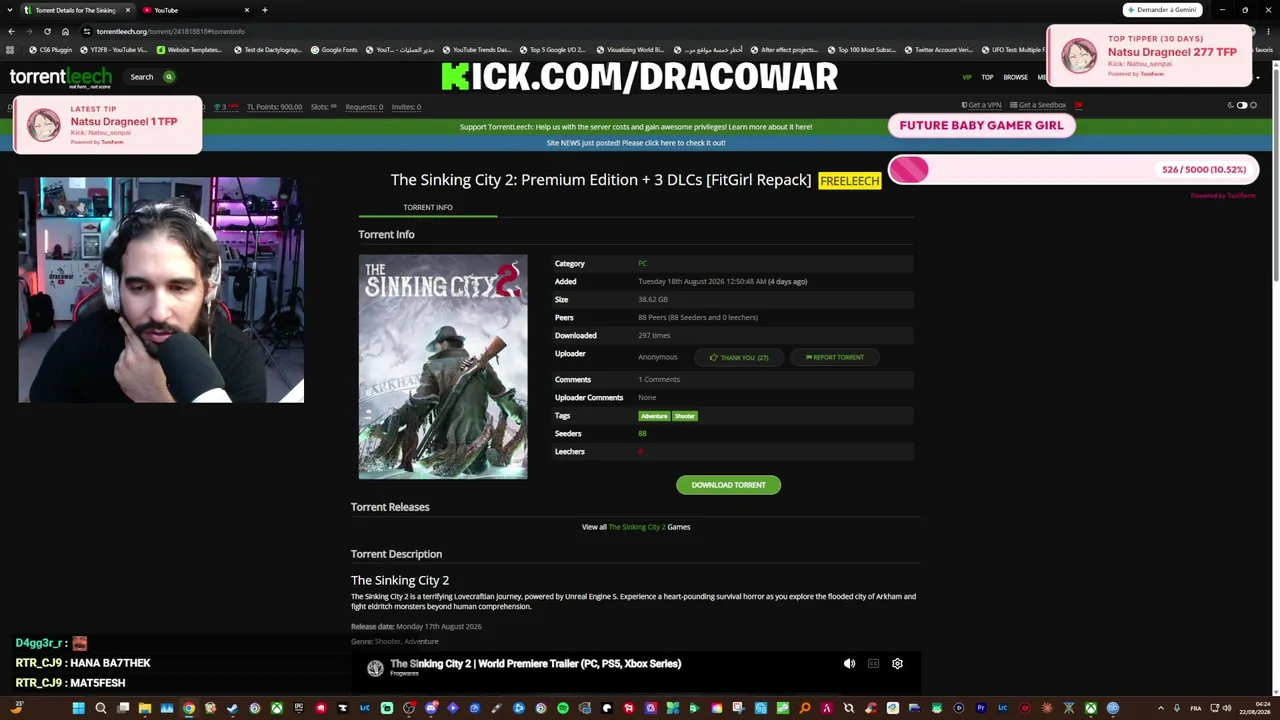Launch Google Chrome from the taskbar
Viewport: 1280px width, 720px height.
point(188,708)
